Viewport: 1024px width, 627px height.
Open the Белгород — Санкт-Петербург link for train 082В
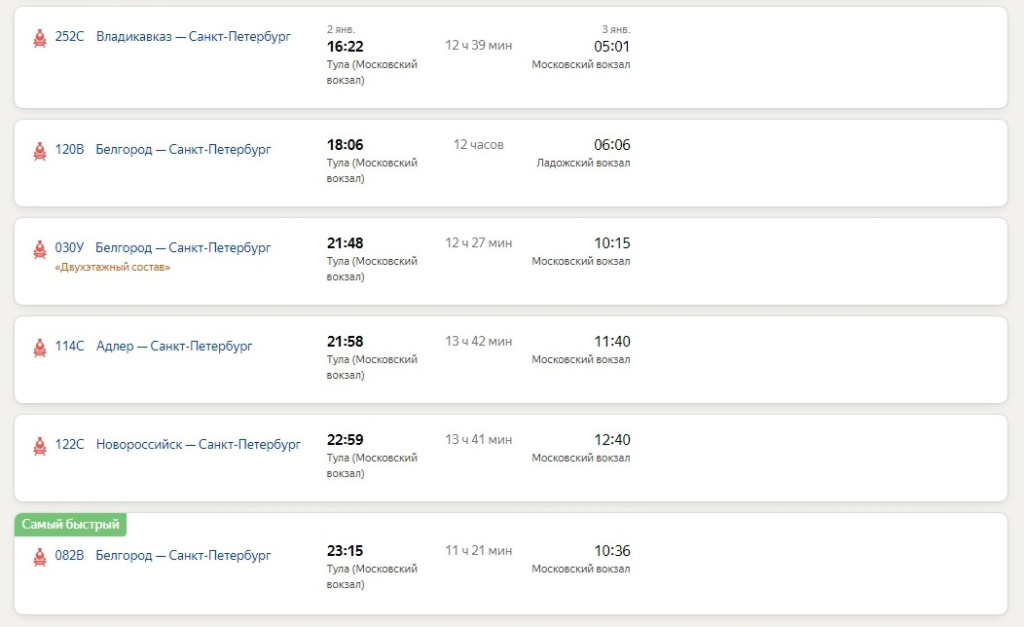[183, 556]
